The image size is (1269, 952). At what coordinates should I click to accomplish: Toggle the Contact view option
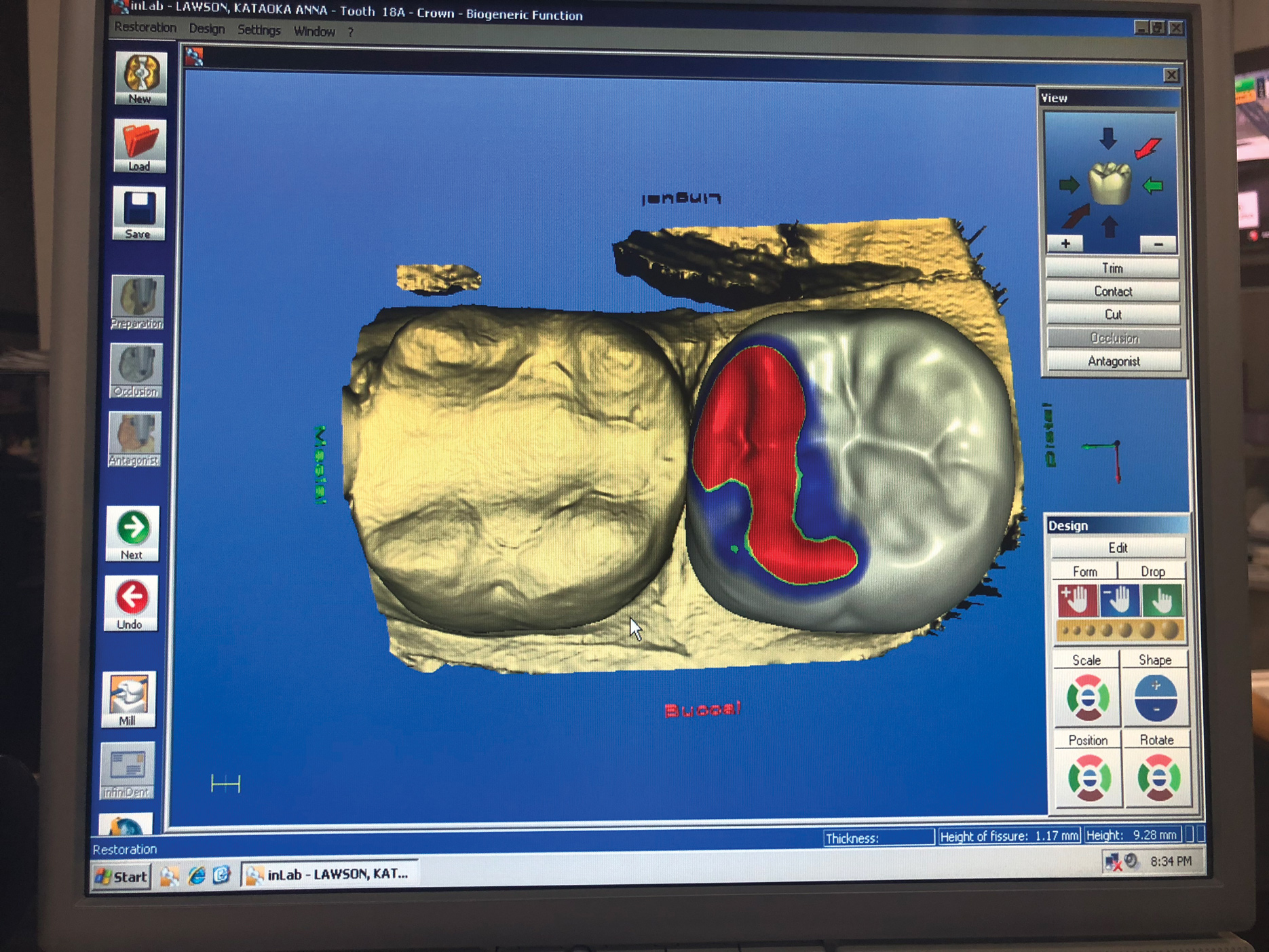pos(1112,291)
